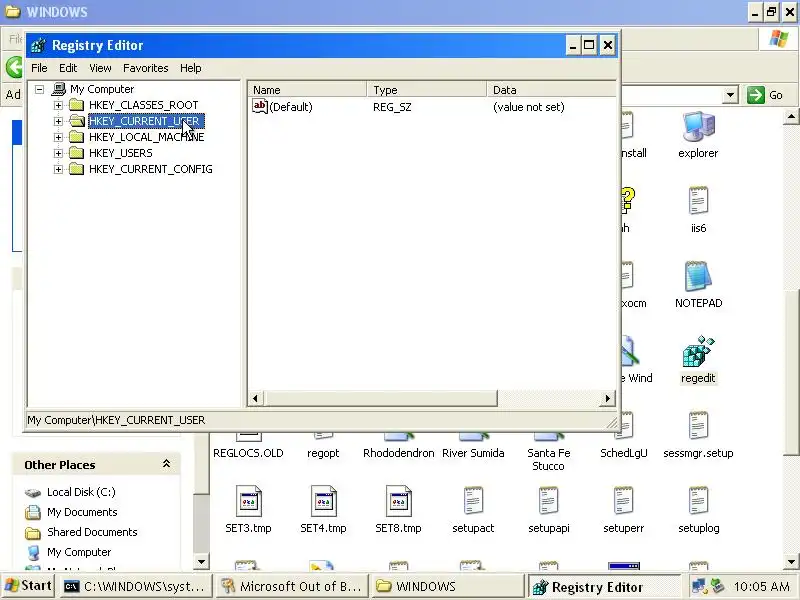
Task: Open the Start menu
Action: [x=29, y=586]
